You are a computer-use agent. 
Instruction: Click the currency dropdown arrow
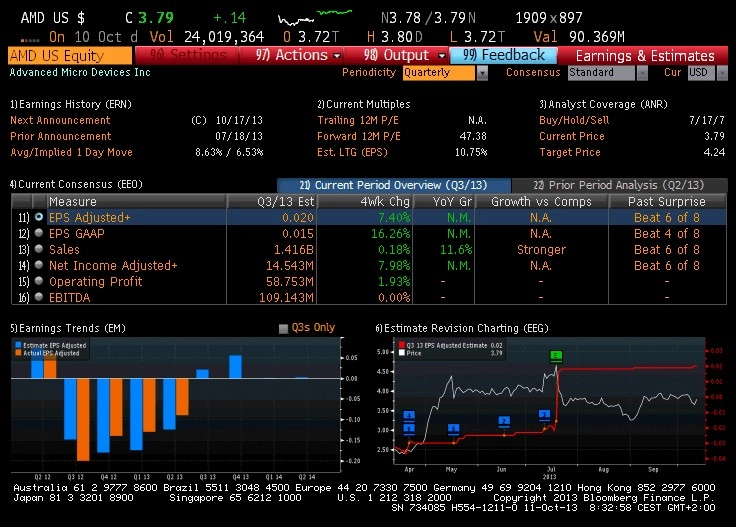pyautogui.click(x=722, y=73)
